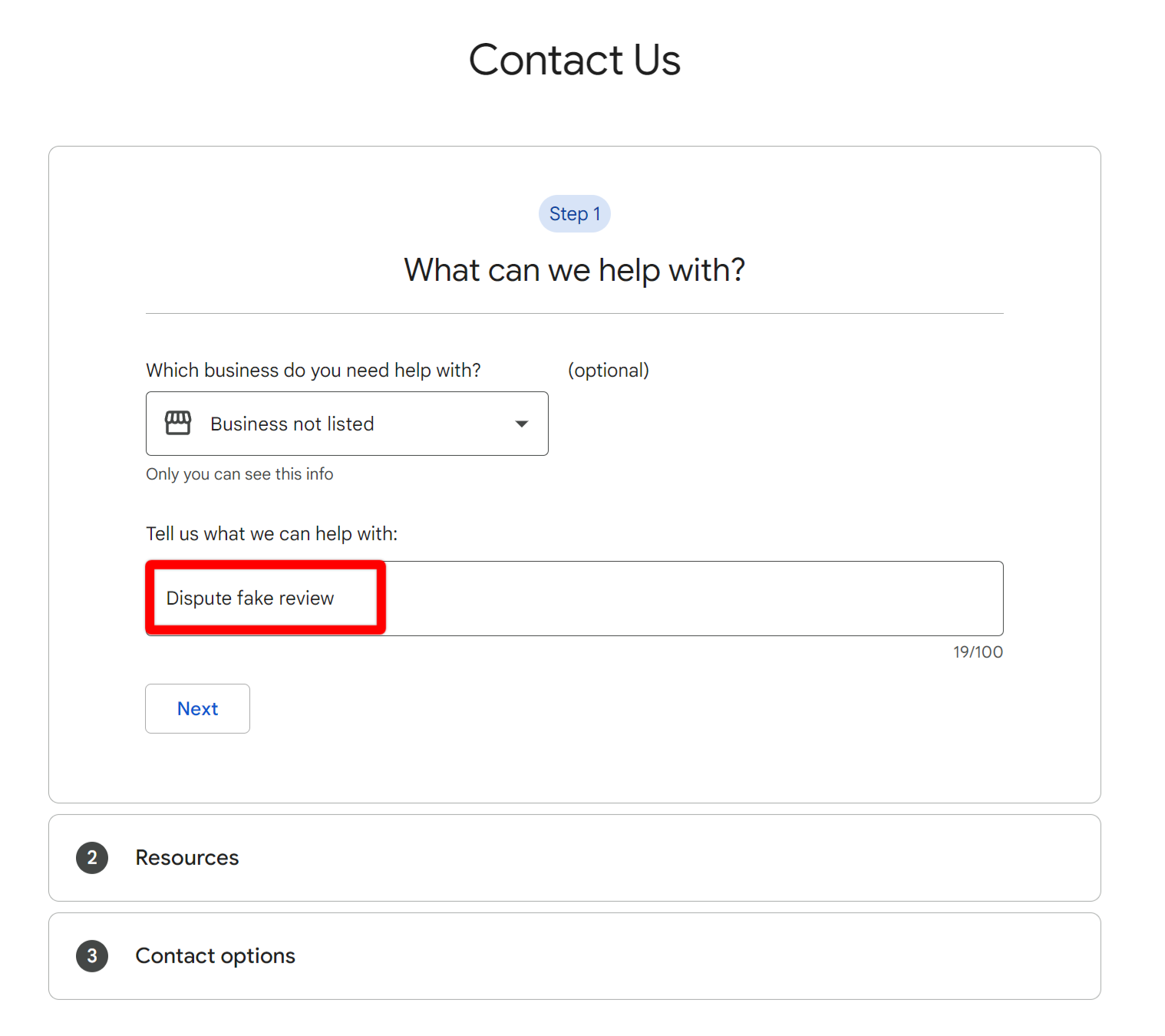Click the 'What can we help with?' heading
Viewport: 1165px width, 1036px height.
[574, 270]
